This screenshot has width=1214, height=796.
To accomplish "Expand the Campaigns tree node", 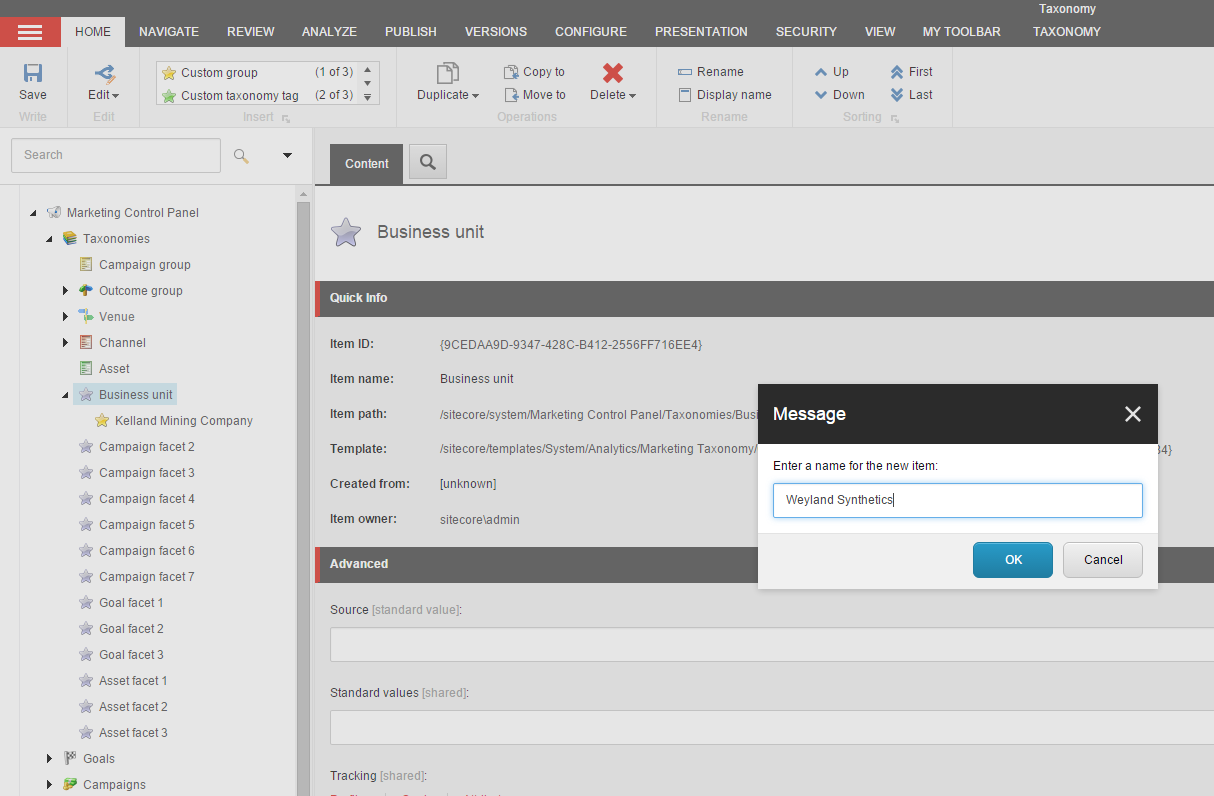I will coord(49,785).
